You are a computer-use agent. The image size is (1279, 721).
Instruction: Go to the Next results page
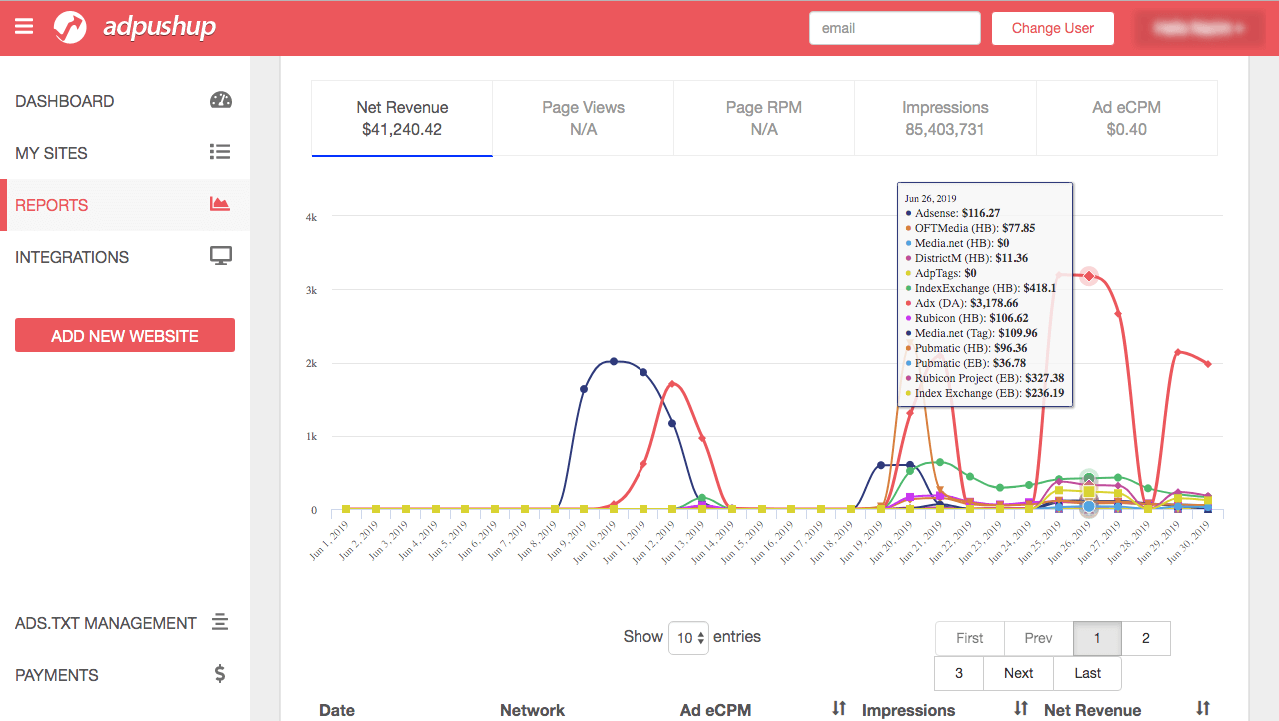pyautogui.click(x=1018, y=673)
